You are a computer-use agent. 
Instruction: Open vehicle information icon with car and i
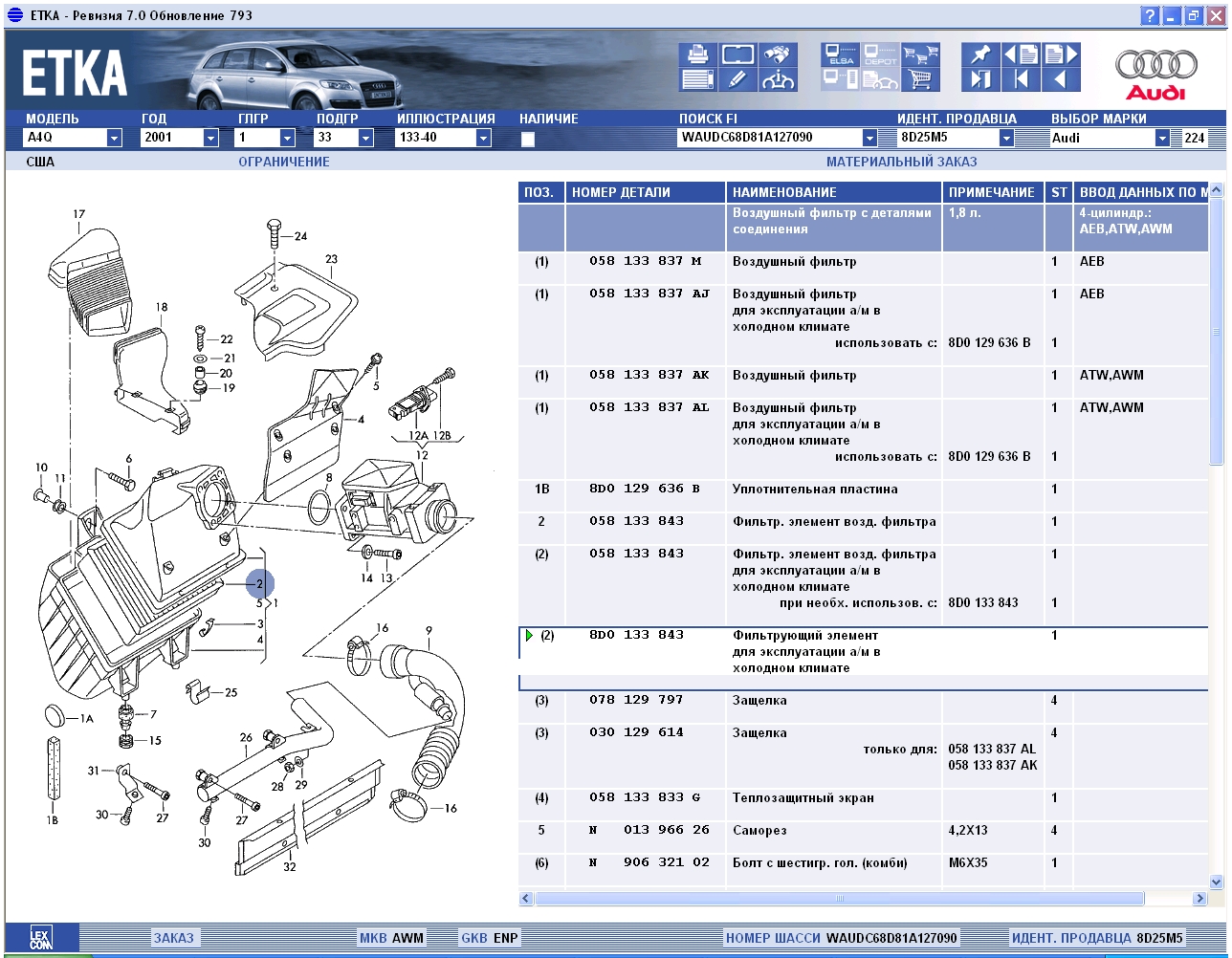778,79
